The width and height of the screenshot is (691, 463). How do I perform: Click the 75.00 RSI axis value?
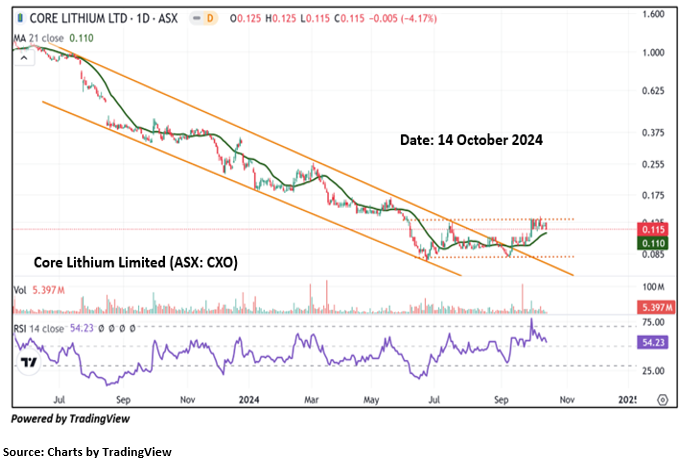pyautogui.click(x=653, y=322)
